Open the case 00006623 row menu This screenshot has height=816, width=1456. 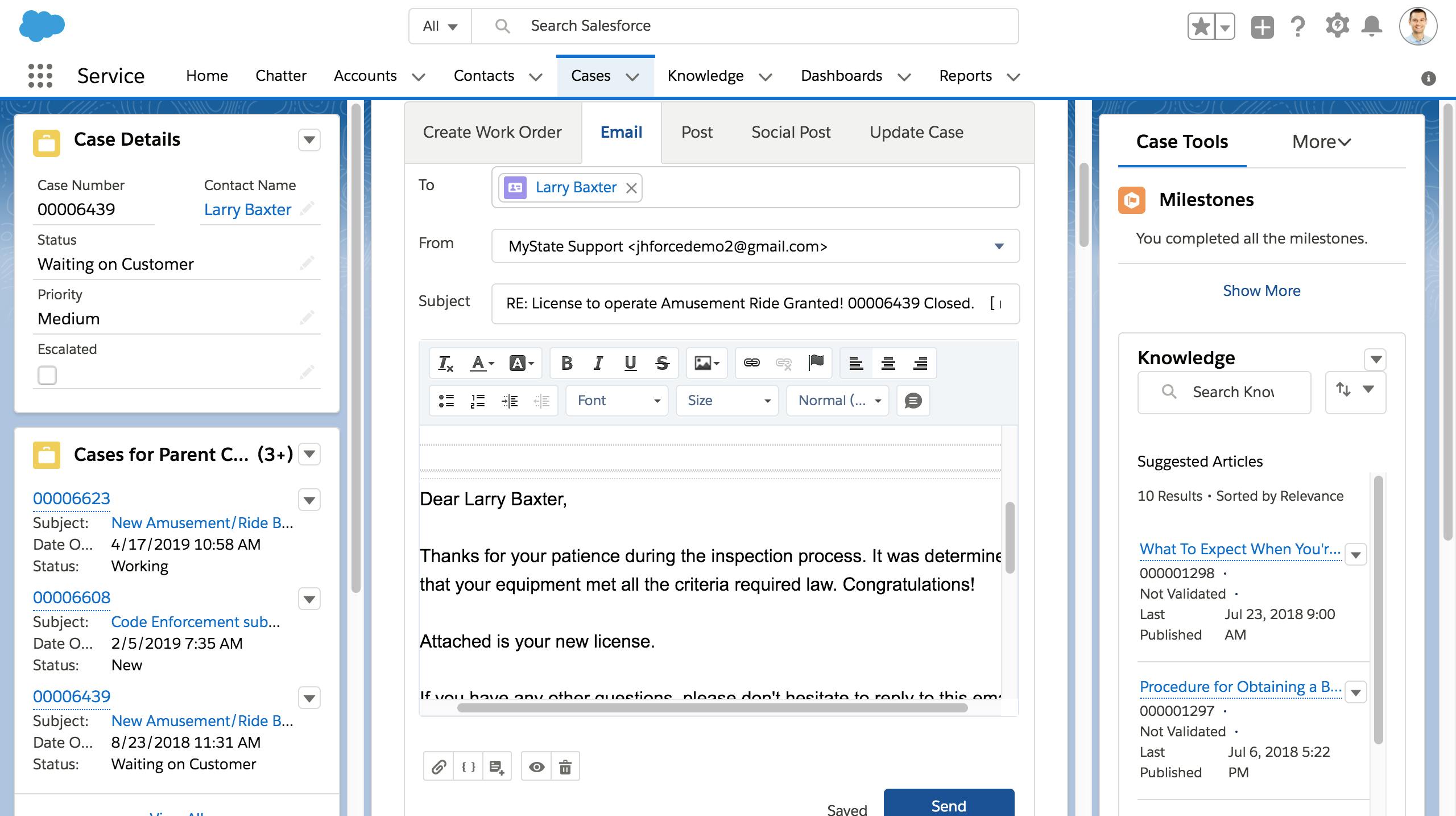(309, 500)
